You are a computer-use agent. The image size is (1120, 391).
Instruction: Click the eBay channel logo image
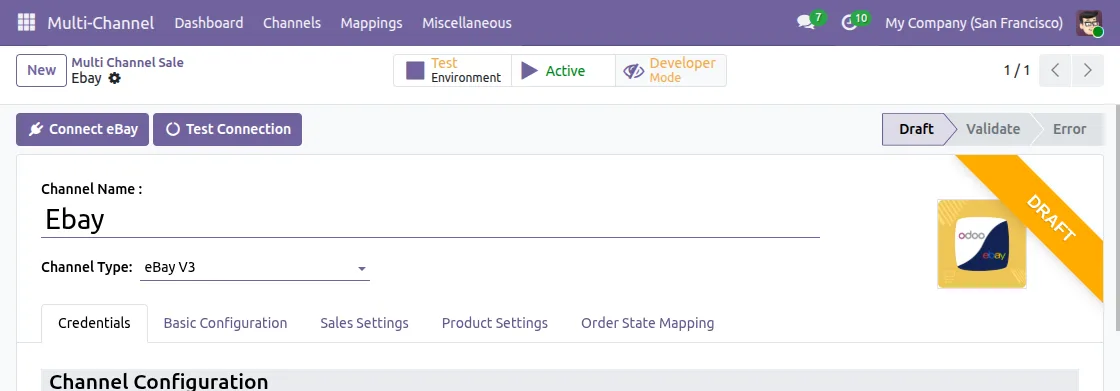(x=981, y=244)
